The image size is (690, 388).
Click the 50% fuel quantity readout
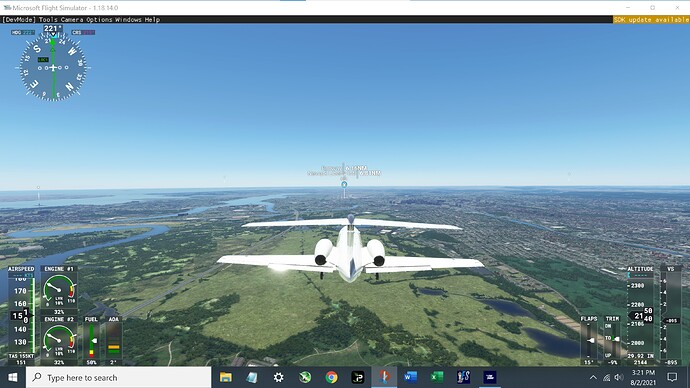(92, 362)
